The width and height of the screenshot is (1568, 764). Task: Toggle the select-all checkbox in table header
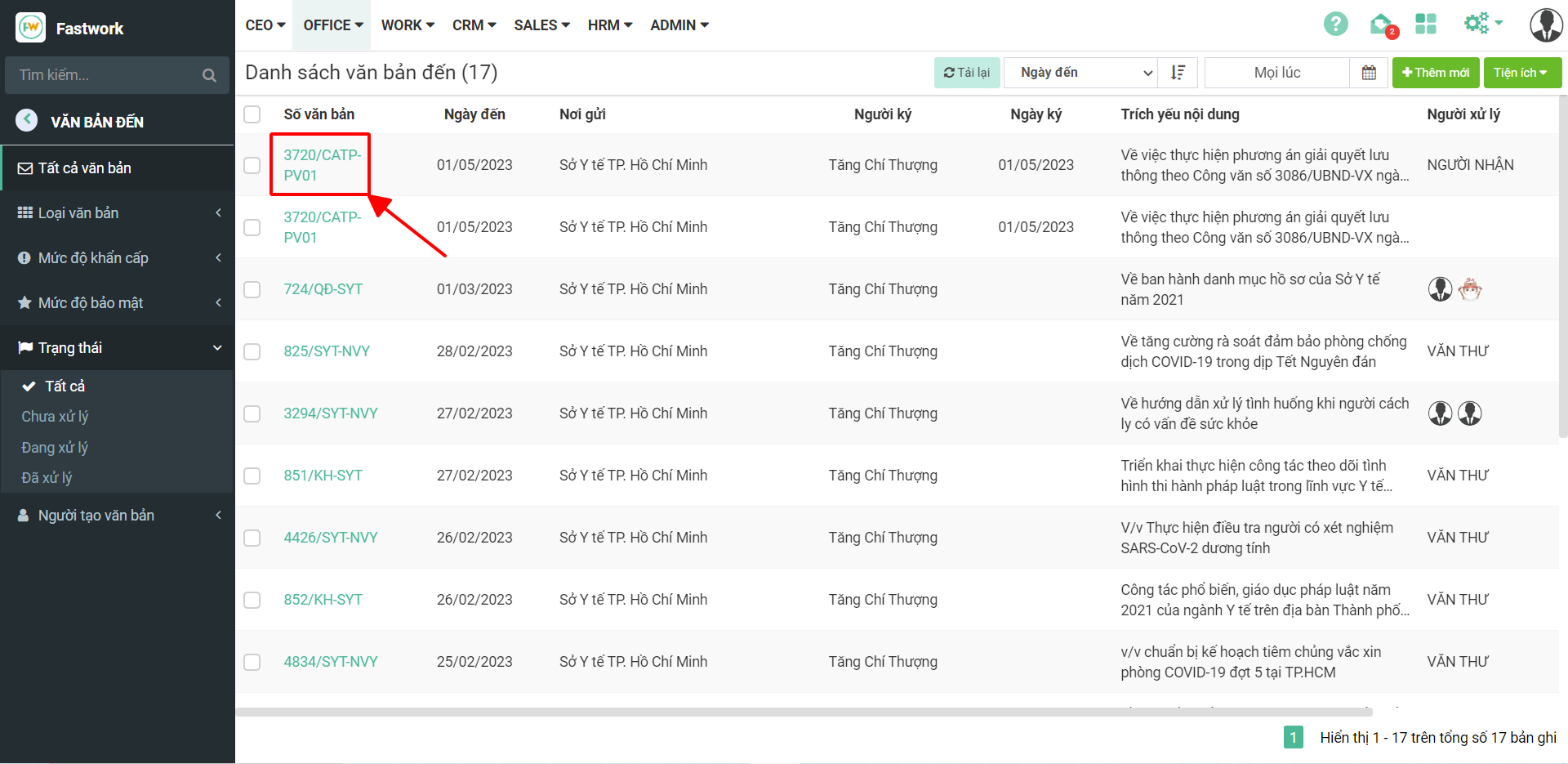tap(252, 114)
